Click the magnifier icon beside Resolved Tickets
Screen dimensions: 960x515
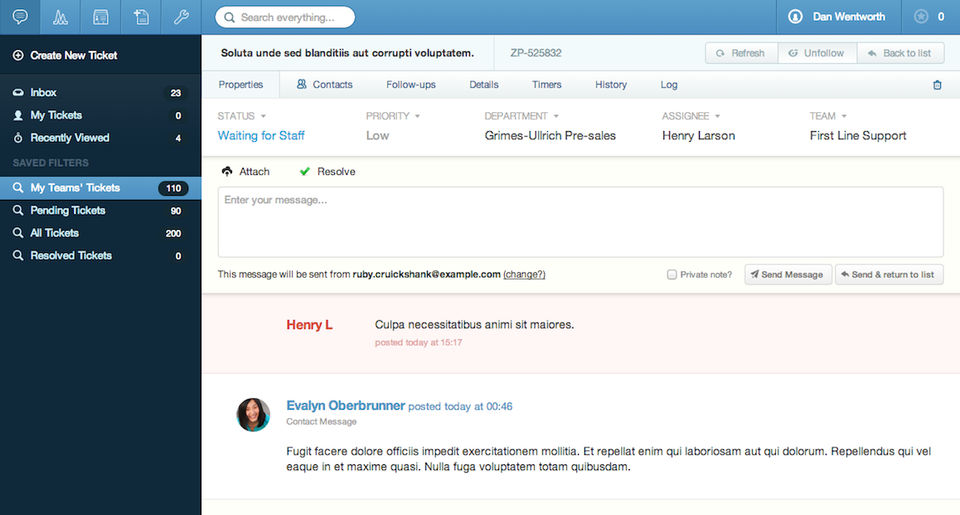tap(18, 255)
